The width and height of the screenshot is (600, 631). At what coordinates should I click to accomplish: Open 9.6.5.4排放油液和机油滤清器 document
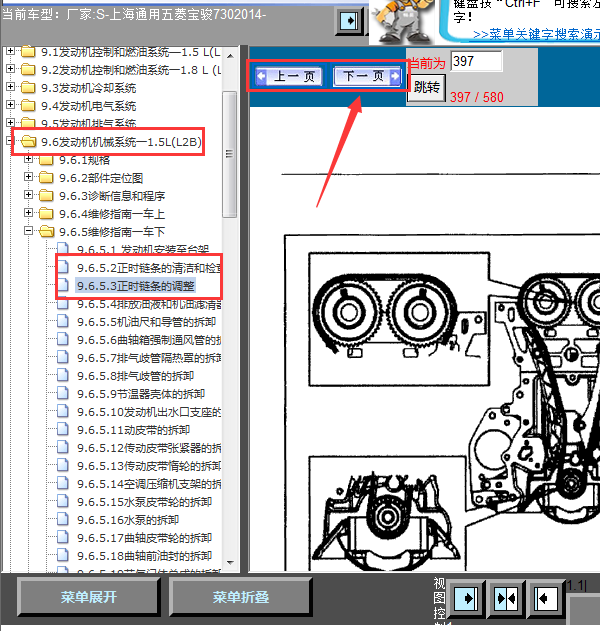pyautogui.click(x=149, y=304)
